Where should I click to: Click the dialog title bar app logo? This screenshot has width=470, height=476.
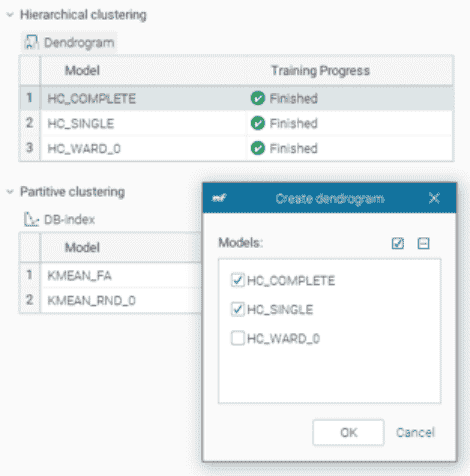[219, 198]
